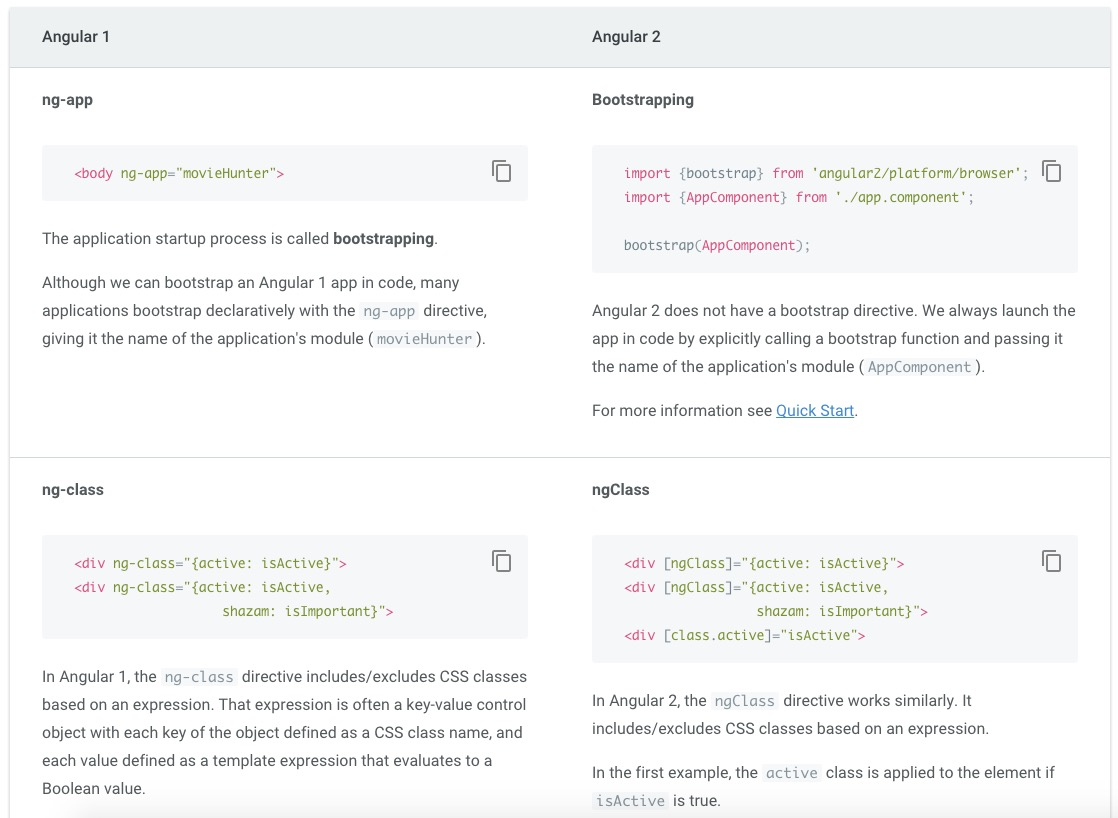Image resolution: width=1118 pixels, height=818 pixels.
Task: Select the ngClass heading
Action: (620, 490)
